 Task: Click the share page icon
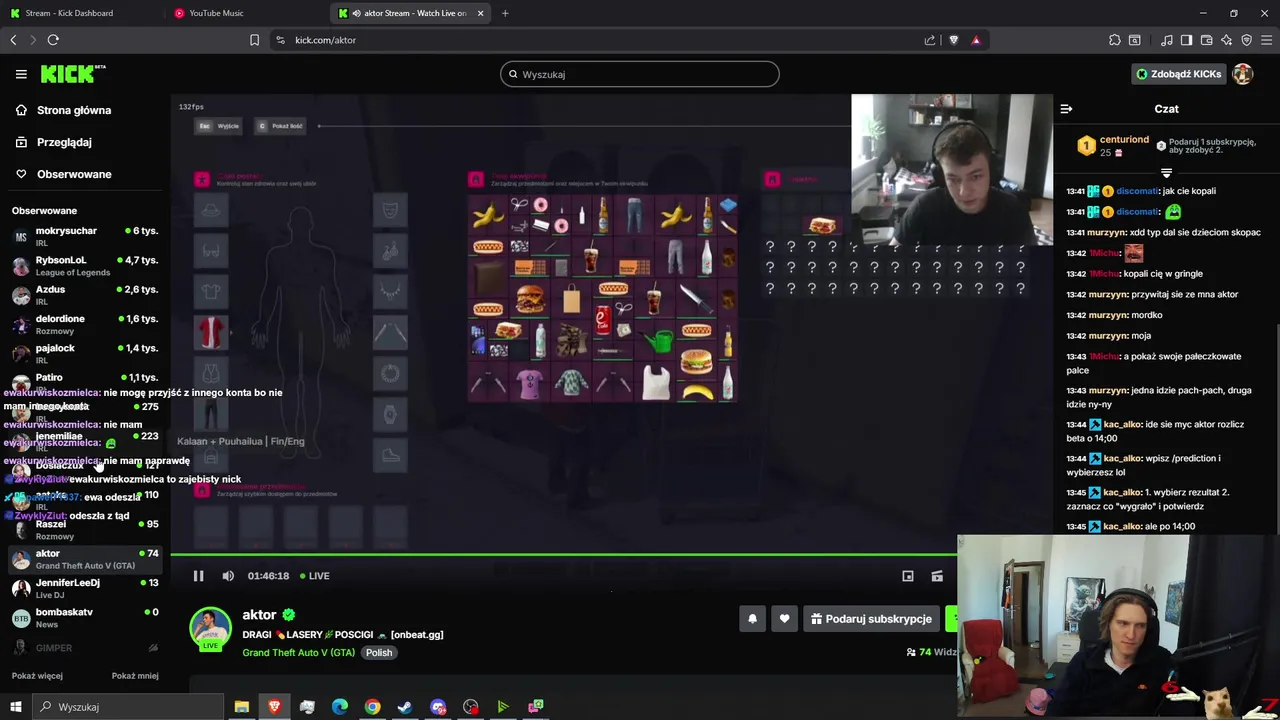click(x=930, y=40)
